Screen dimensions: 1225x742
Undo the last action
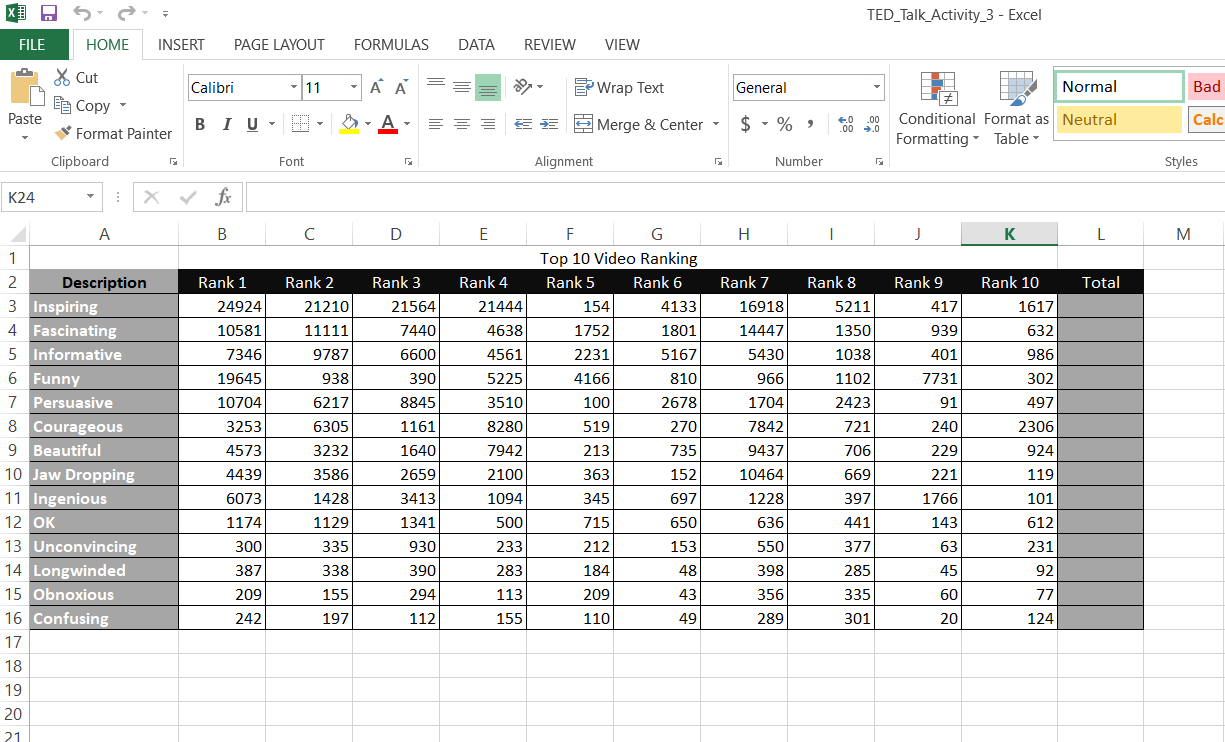click(x=82, y=14)
